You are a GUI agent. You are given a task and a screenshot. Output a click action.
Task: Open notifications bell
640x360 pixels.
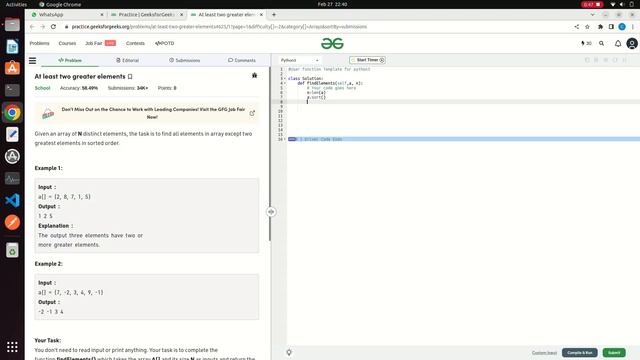click(618, 43)
